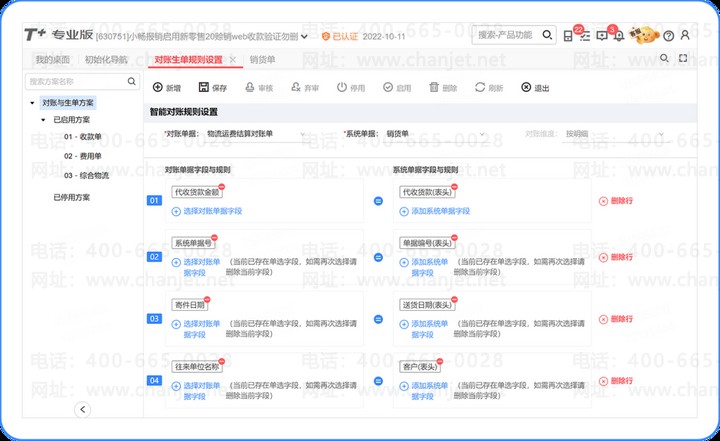720x441 pixels.
Task: Remove the 单据编号(表头) field tag
Action: [454, 237]
